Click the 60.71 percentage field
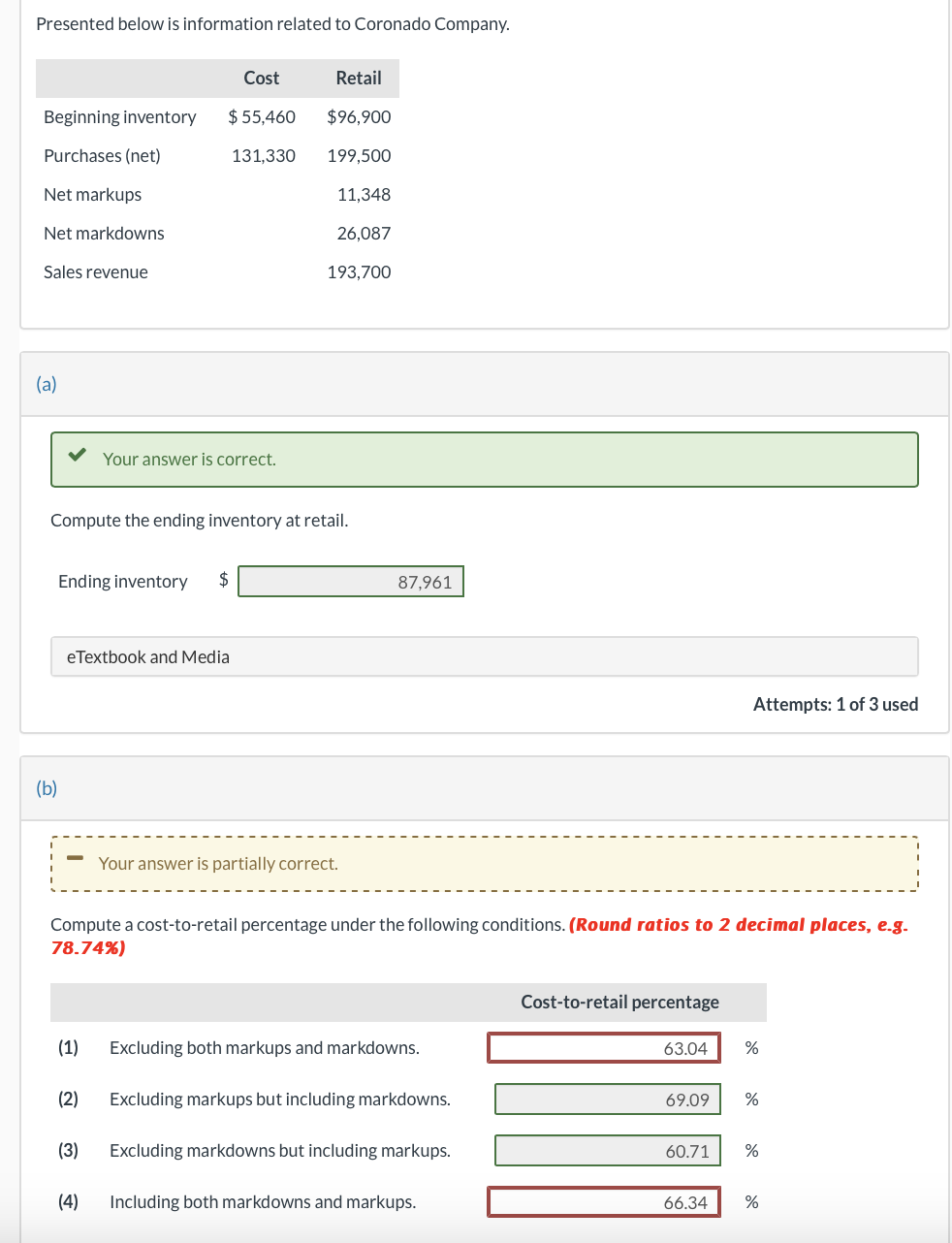 point(608,1151)
